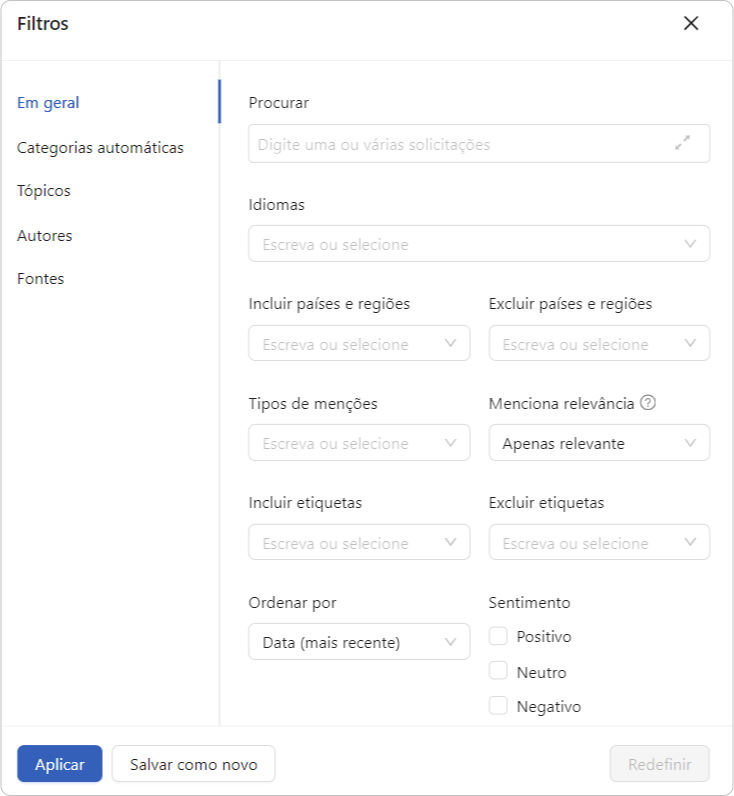Open the Ordenar por dropdown

click(359, 642)
